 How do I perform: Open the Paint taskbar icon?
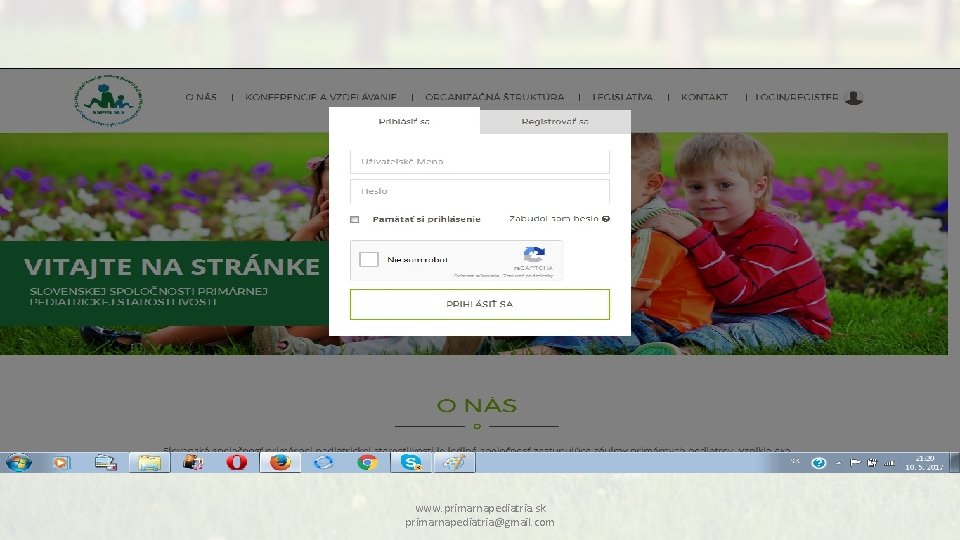click(x=454, y=462)
